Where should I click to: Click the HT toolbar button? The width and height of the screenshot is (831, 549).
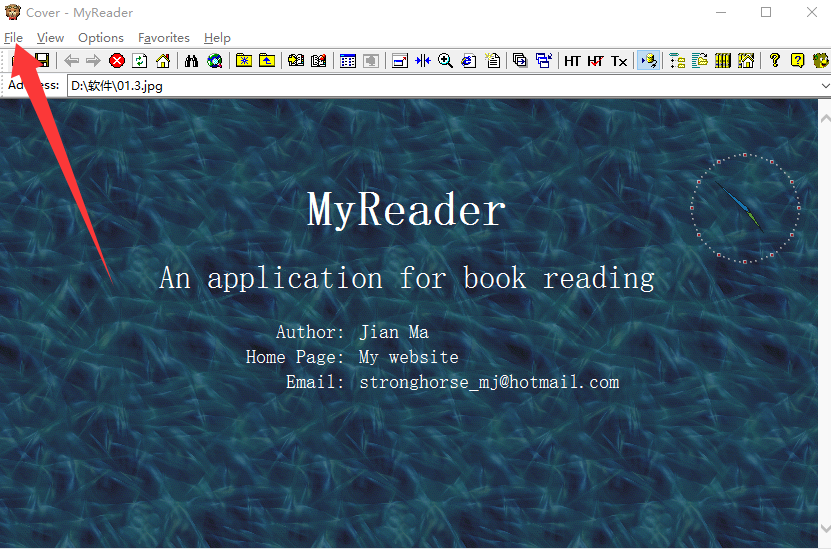click(572, 61)
